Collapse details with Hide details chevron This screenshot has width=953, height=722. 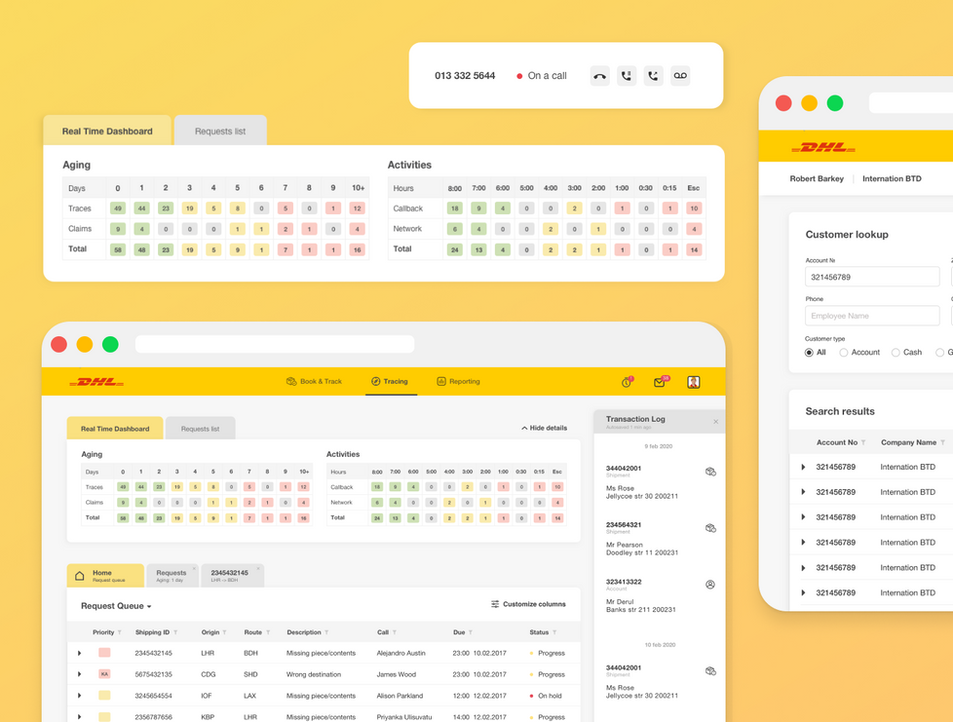[x=544, y=427]
